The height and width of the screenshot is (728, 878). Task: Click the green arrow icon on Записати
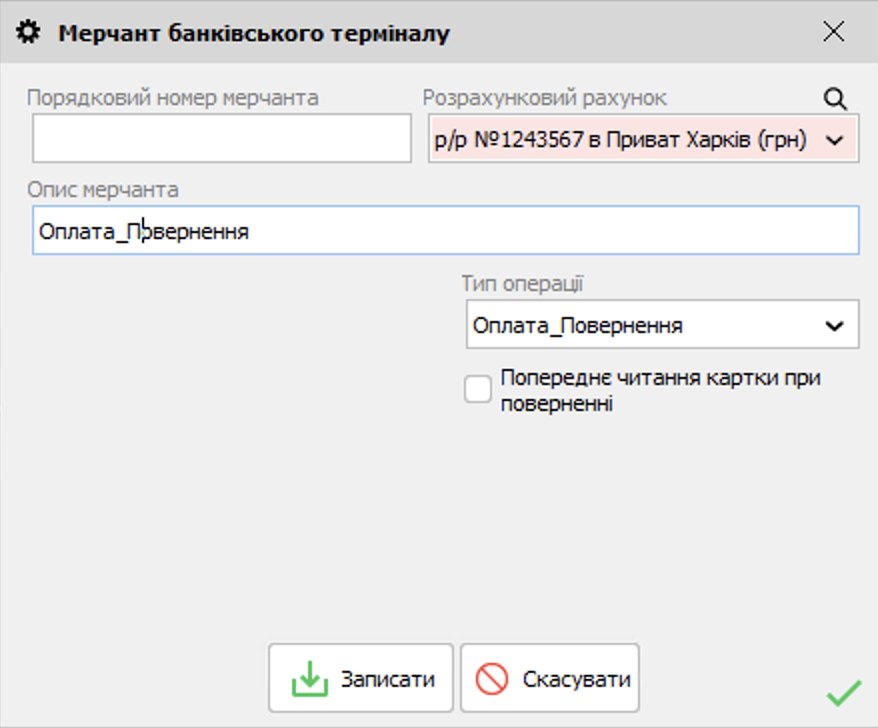click(x=309, y=680)
